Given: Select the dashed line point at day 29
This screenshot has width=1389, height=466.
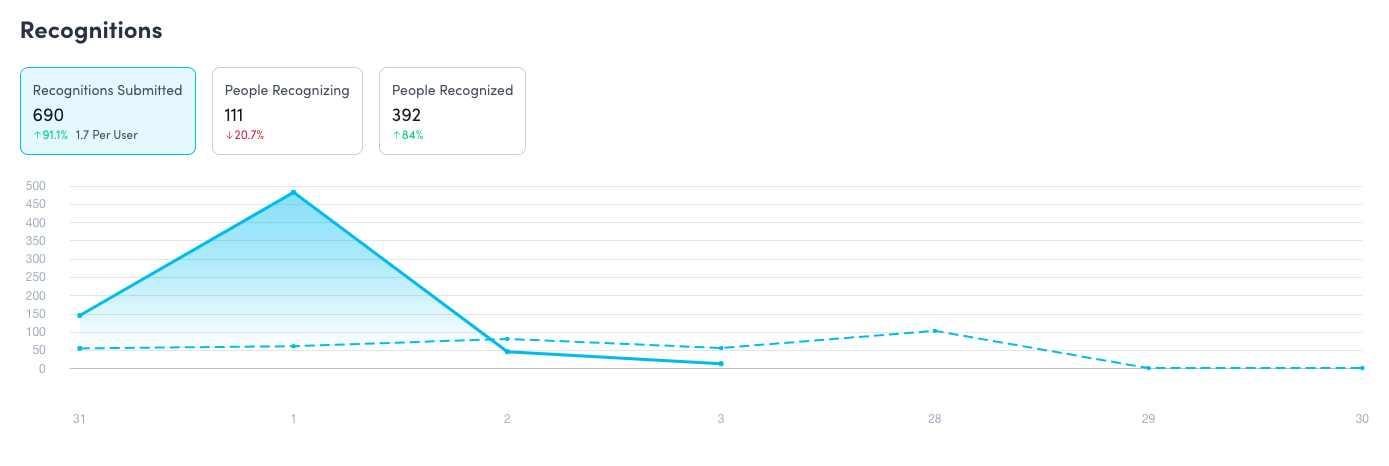Looking at the screenshot, I should point(1148,368).
